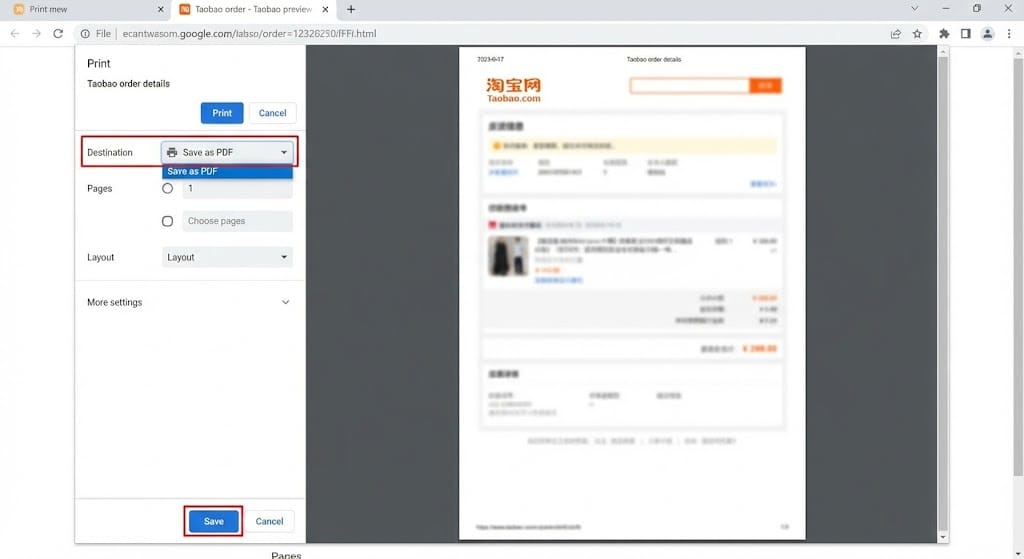Click Cancel next to Print button
The width and height of the screenshot is (1024, 559).
272,113
